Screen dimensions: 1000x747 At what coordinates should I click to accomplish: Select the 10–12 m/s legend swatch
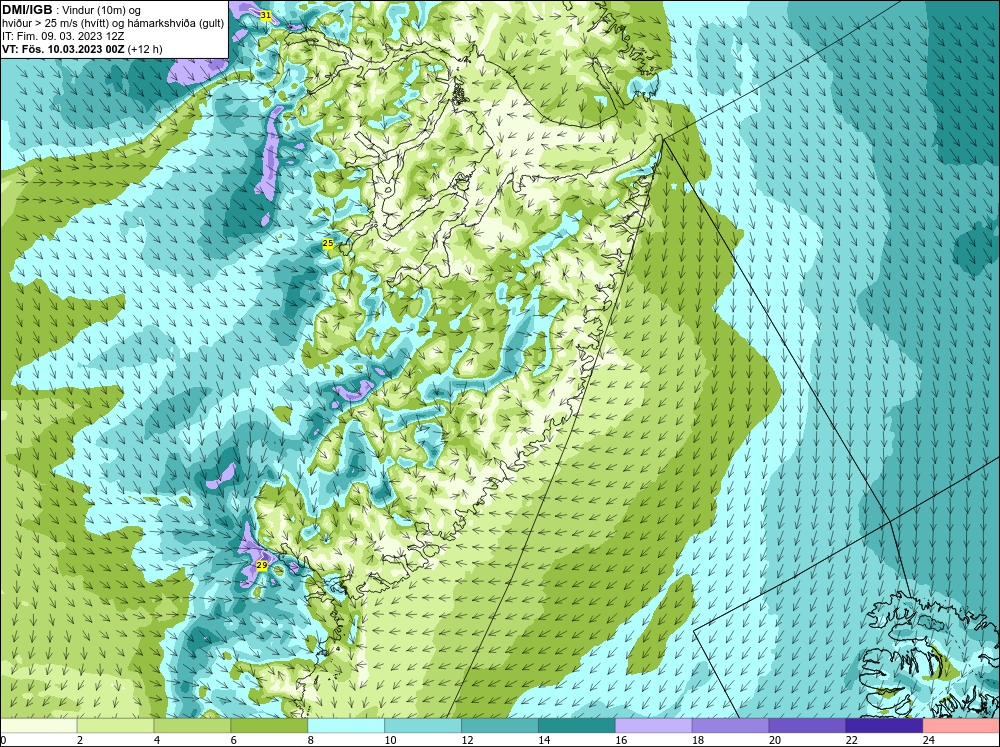click(423, 726)
